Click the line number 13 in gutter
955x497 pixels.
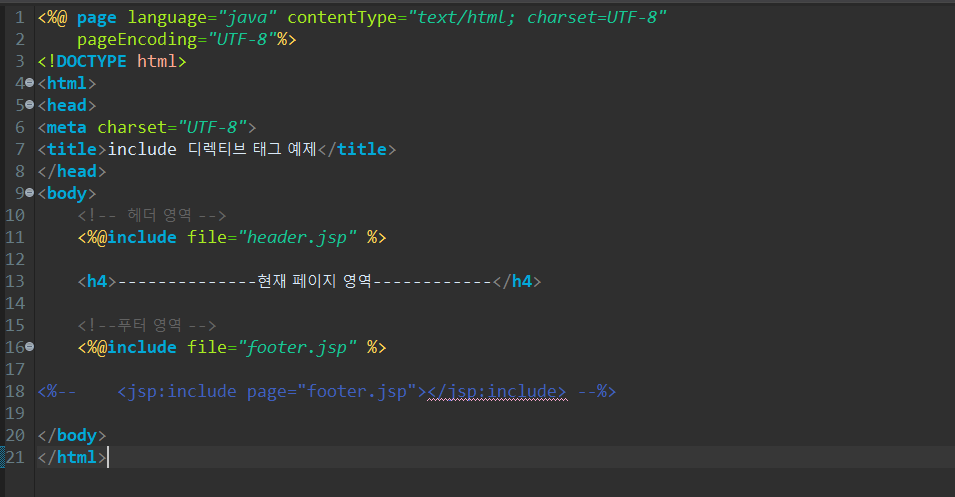tap(15, 281)
